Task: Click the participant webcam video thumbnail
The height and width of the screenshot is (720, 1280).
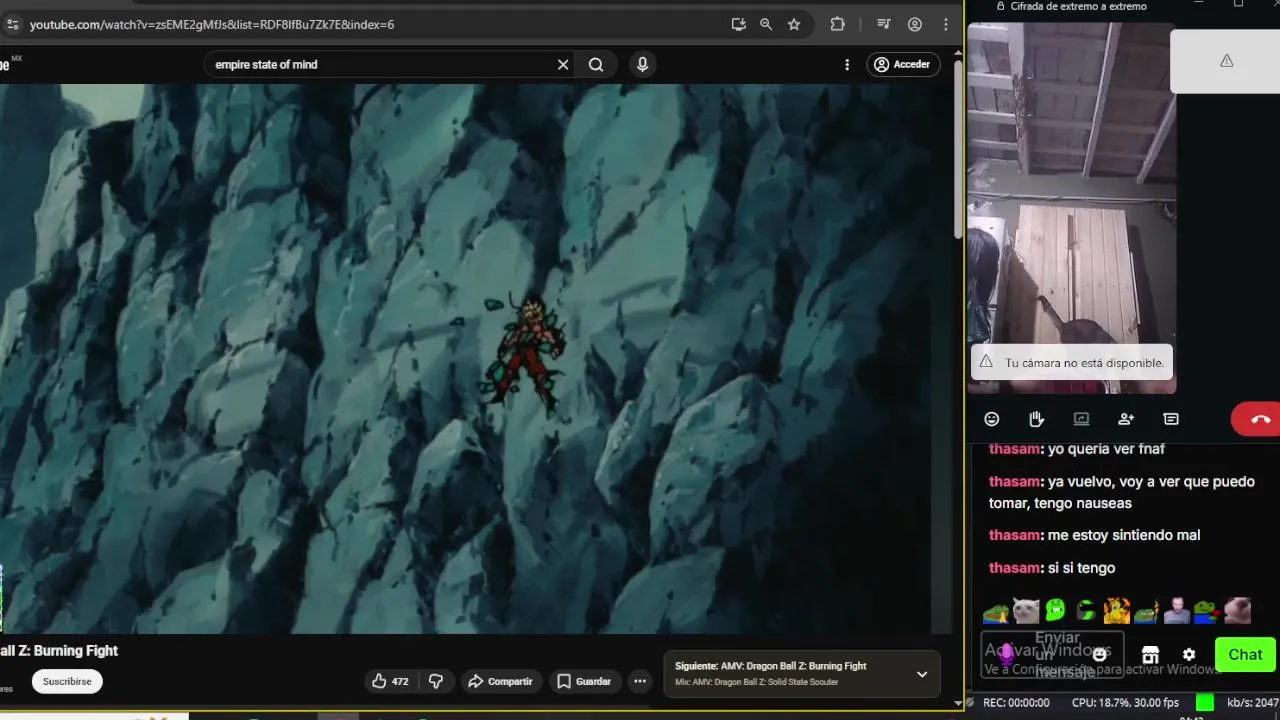Action: (x=1072, y=208)
